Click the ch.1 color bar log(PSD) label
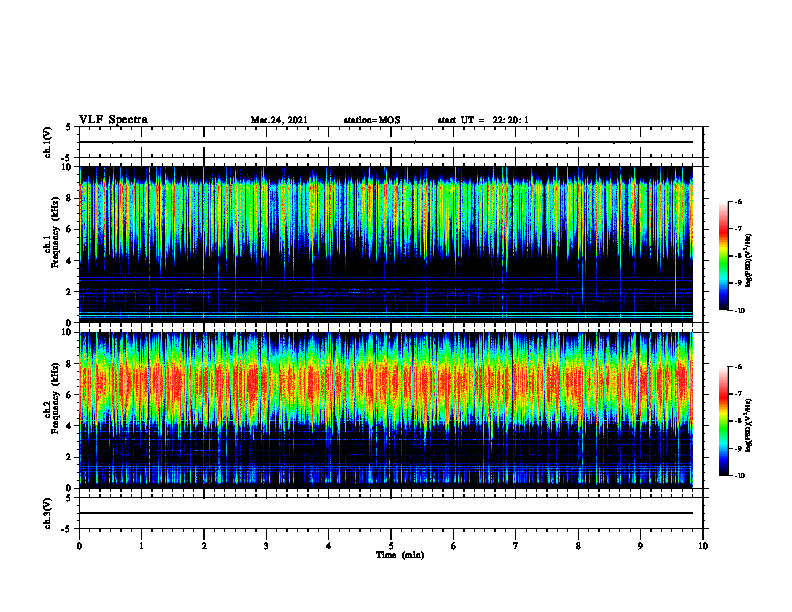 coord(749,261)
